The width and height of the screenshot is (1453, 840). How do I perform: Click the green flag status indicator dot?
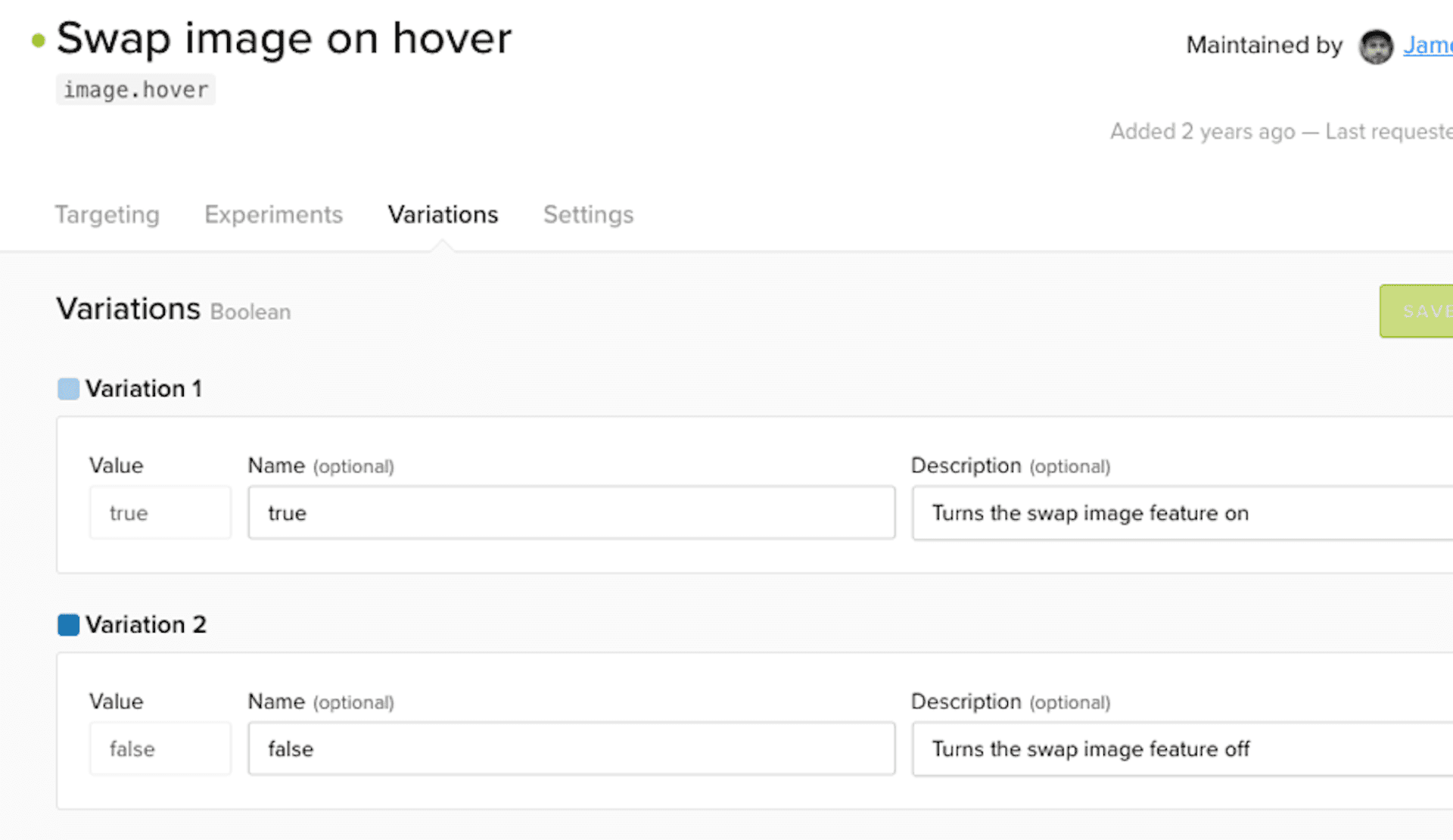pos(37,41)
